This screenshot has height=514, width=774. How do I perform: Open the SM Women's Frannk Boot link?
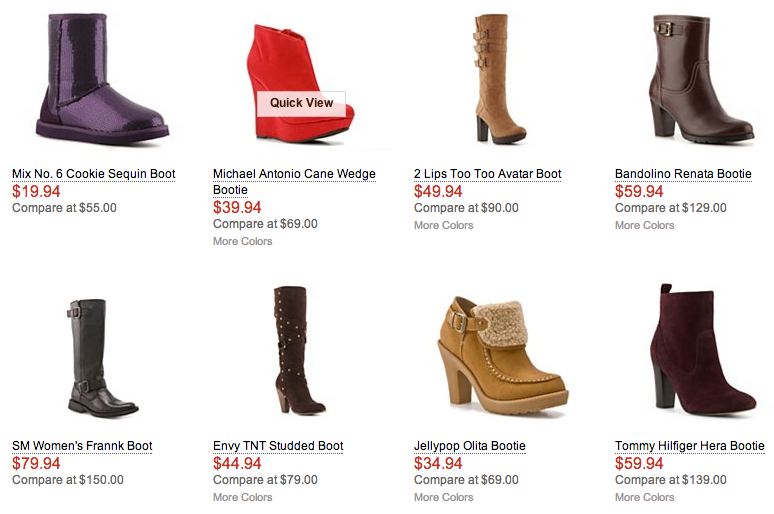click(82, 446)
